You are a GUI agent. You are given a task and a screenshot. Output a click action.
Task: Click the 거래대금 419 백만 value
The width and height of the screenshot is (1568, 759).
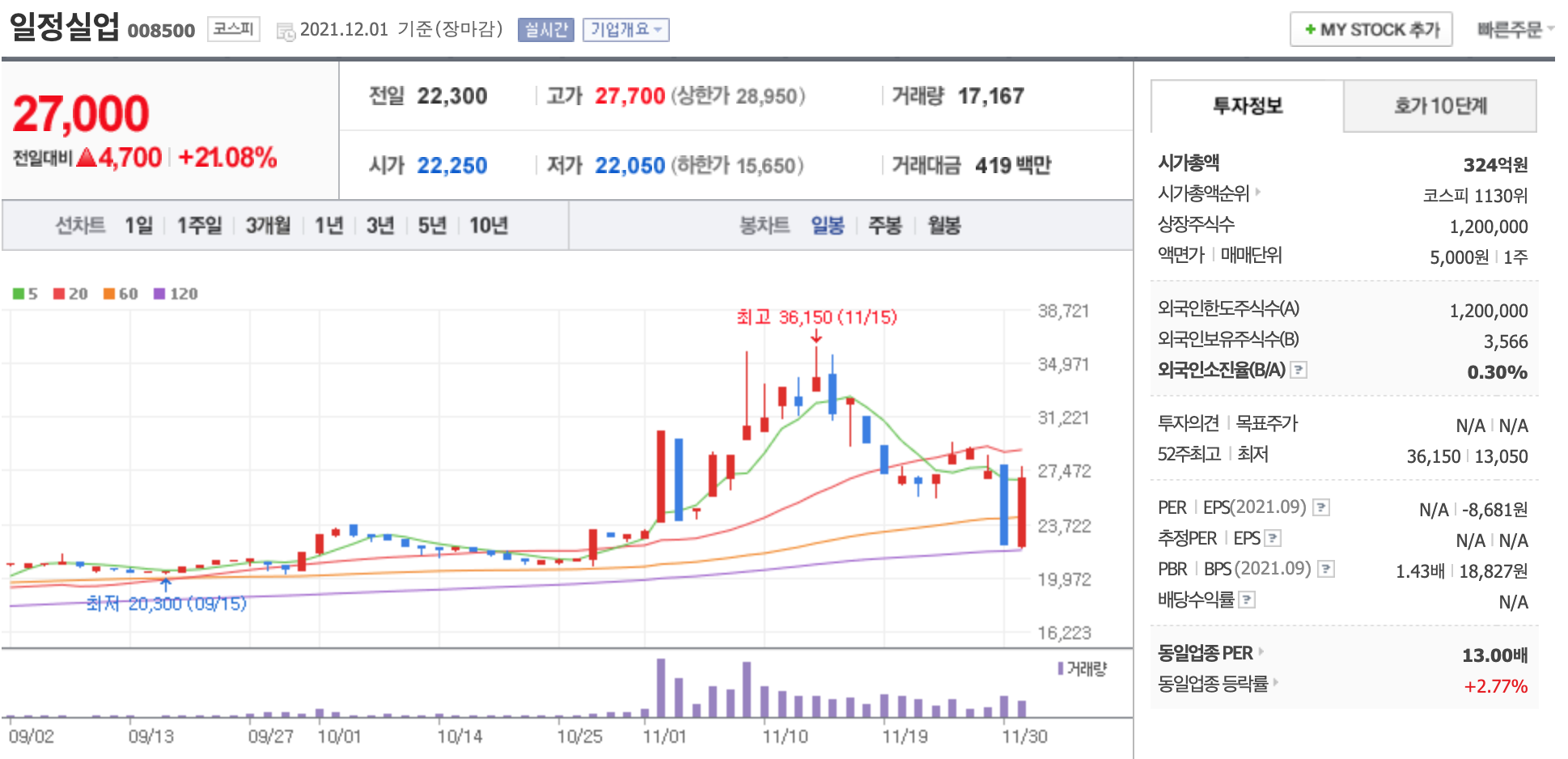coord(1013,166)
